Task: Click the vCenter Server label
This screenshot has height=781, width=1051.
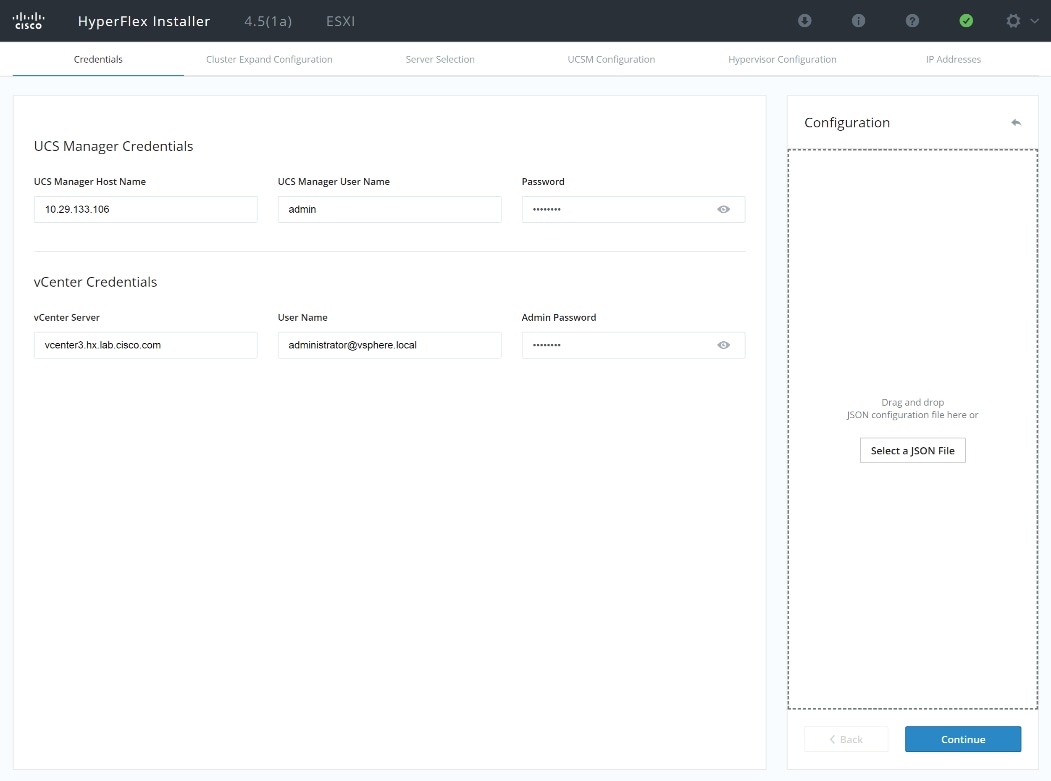Action: [x=66, y=318]
